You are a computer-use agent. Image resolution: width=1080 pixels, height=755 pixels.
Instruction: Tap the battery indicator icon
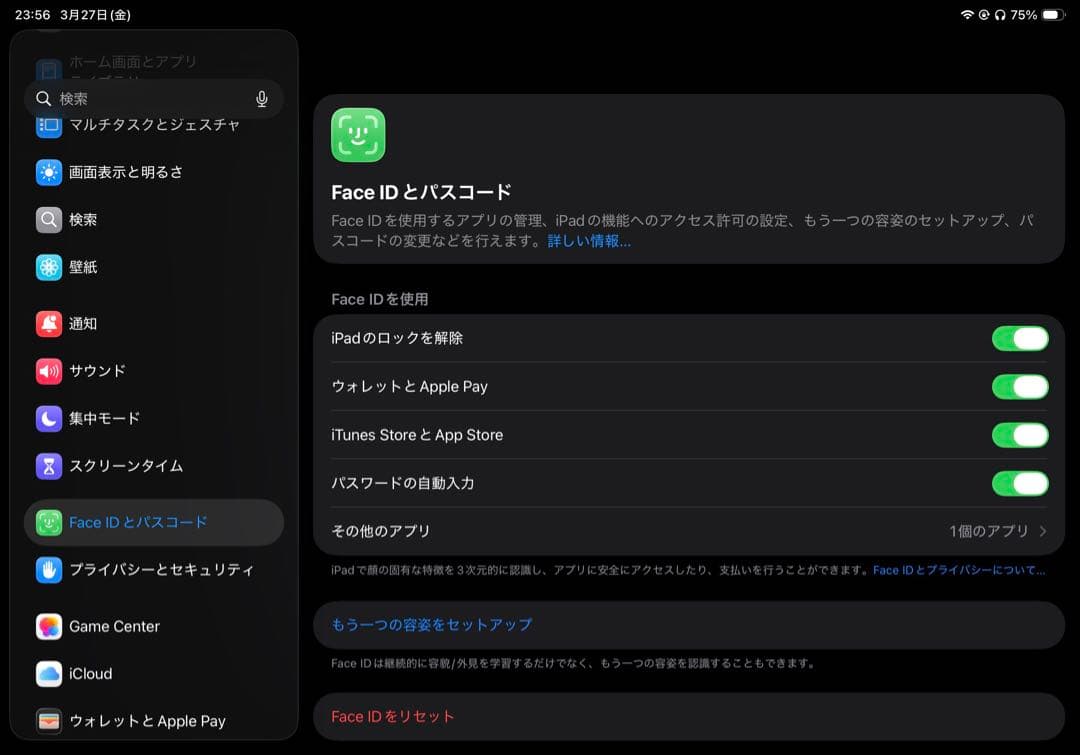click(x=1053, y=14)
